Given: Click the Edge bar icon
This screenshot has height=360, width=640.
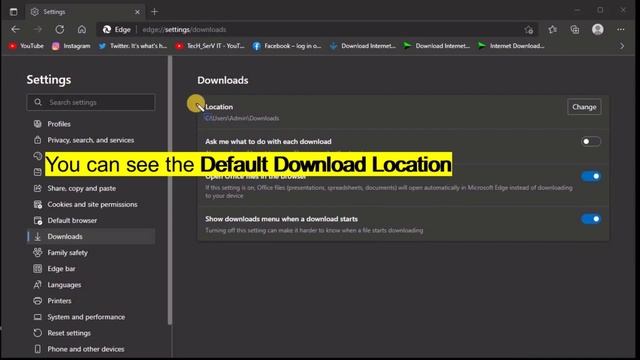Looking at the screenshot, I should click(38, 269).
